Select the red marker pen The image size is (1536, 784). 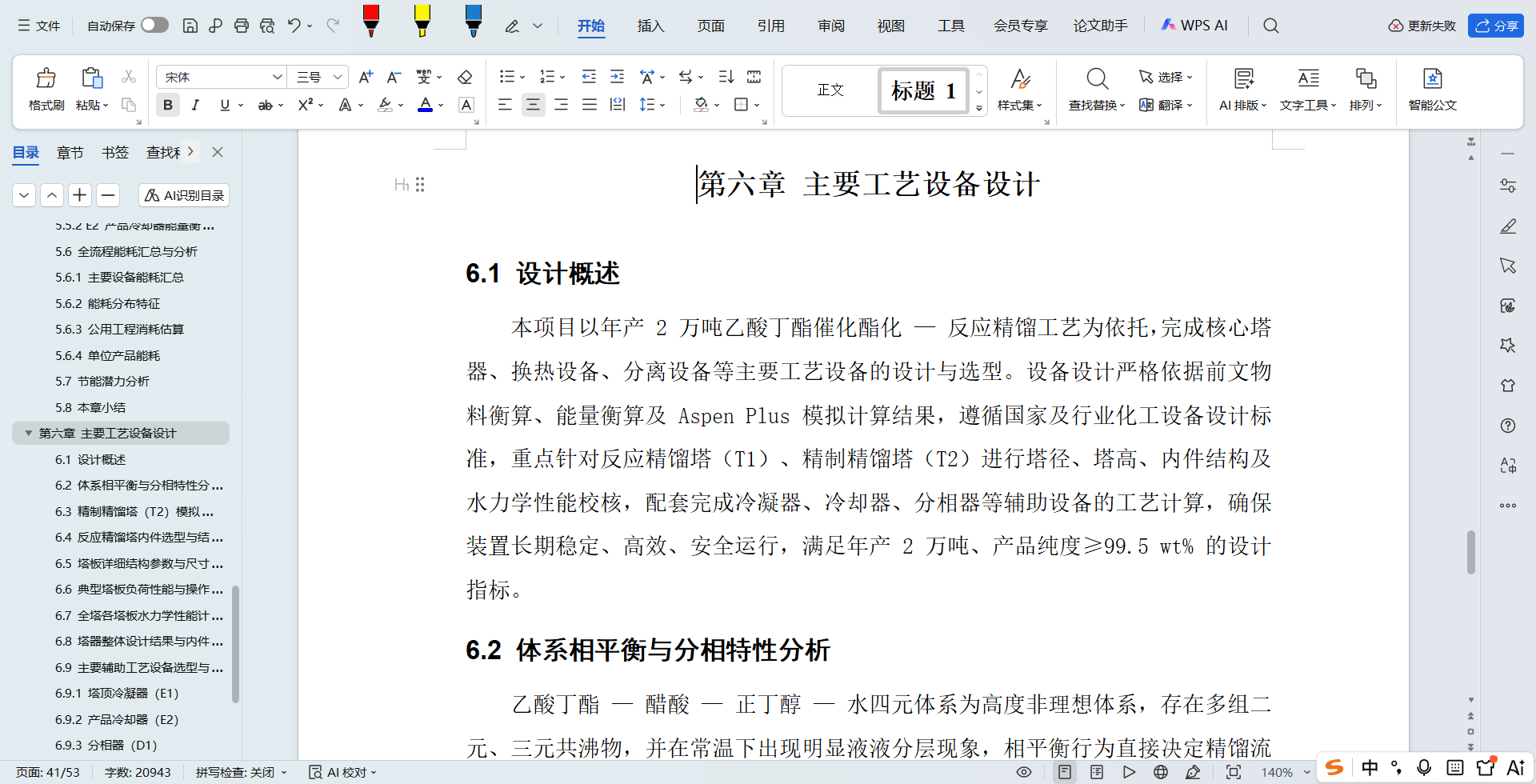pos(370,21)
